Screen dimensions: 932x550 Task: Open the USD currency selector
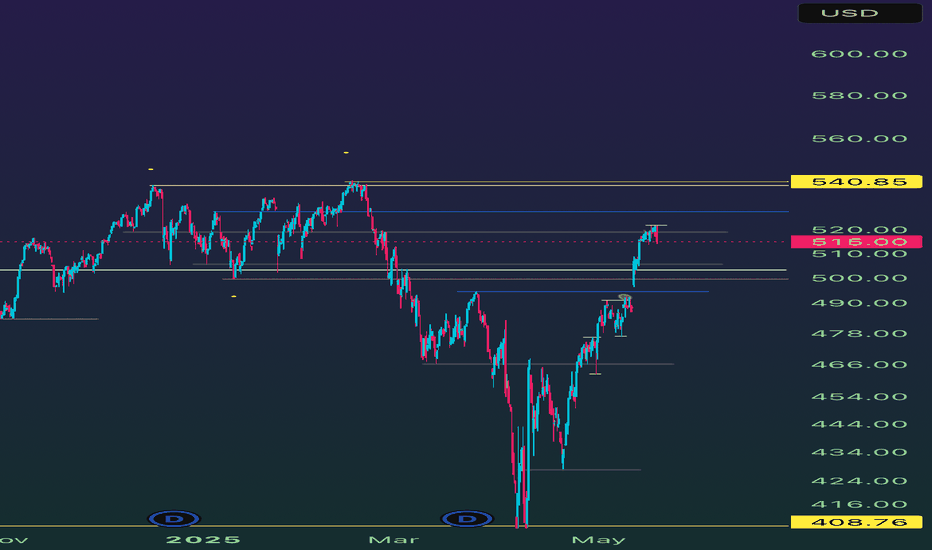[859, 13]
